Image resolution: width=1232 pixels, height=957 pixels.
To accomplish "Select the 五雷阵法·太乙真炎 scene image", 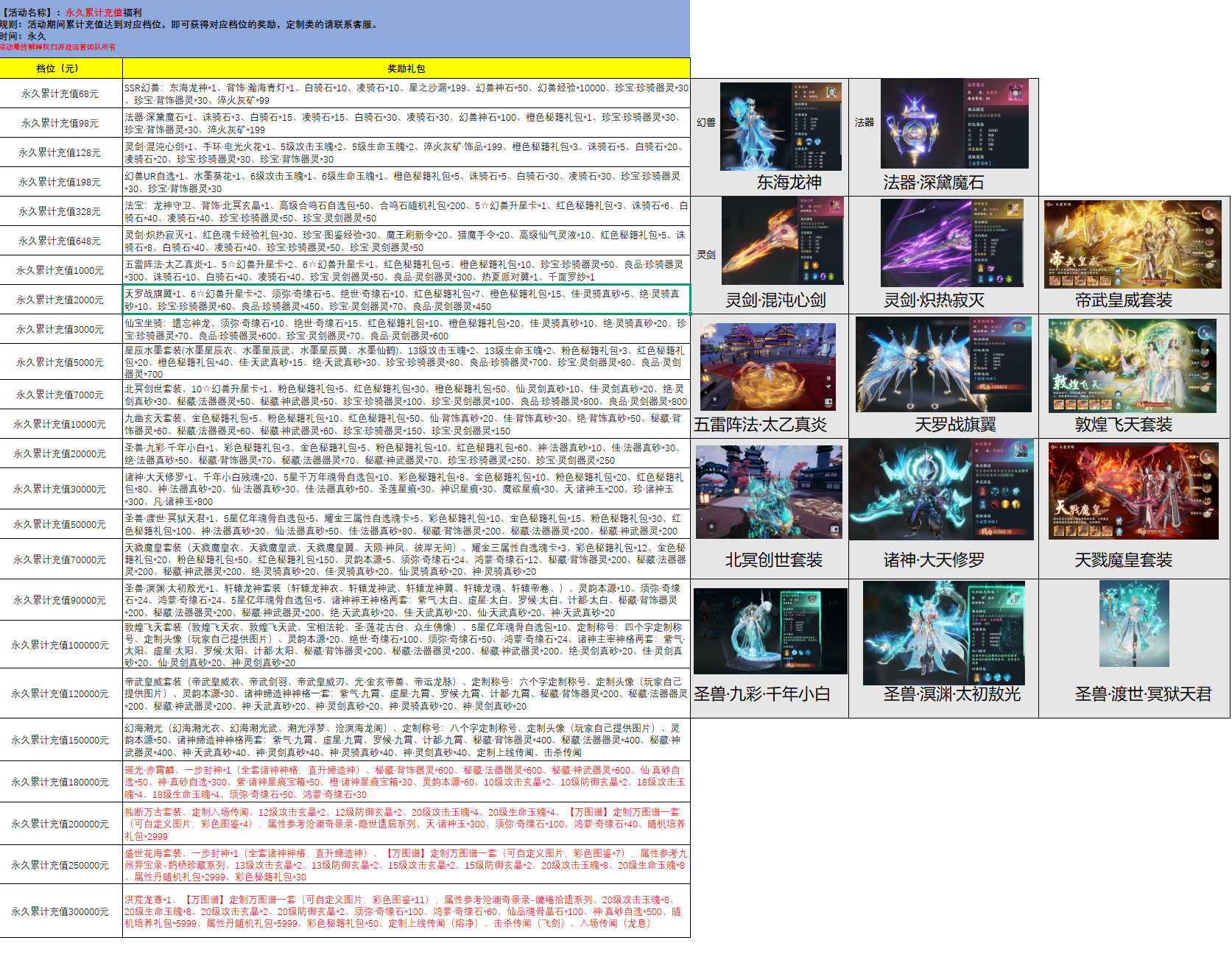I will [767, 366].
